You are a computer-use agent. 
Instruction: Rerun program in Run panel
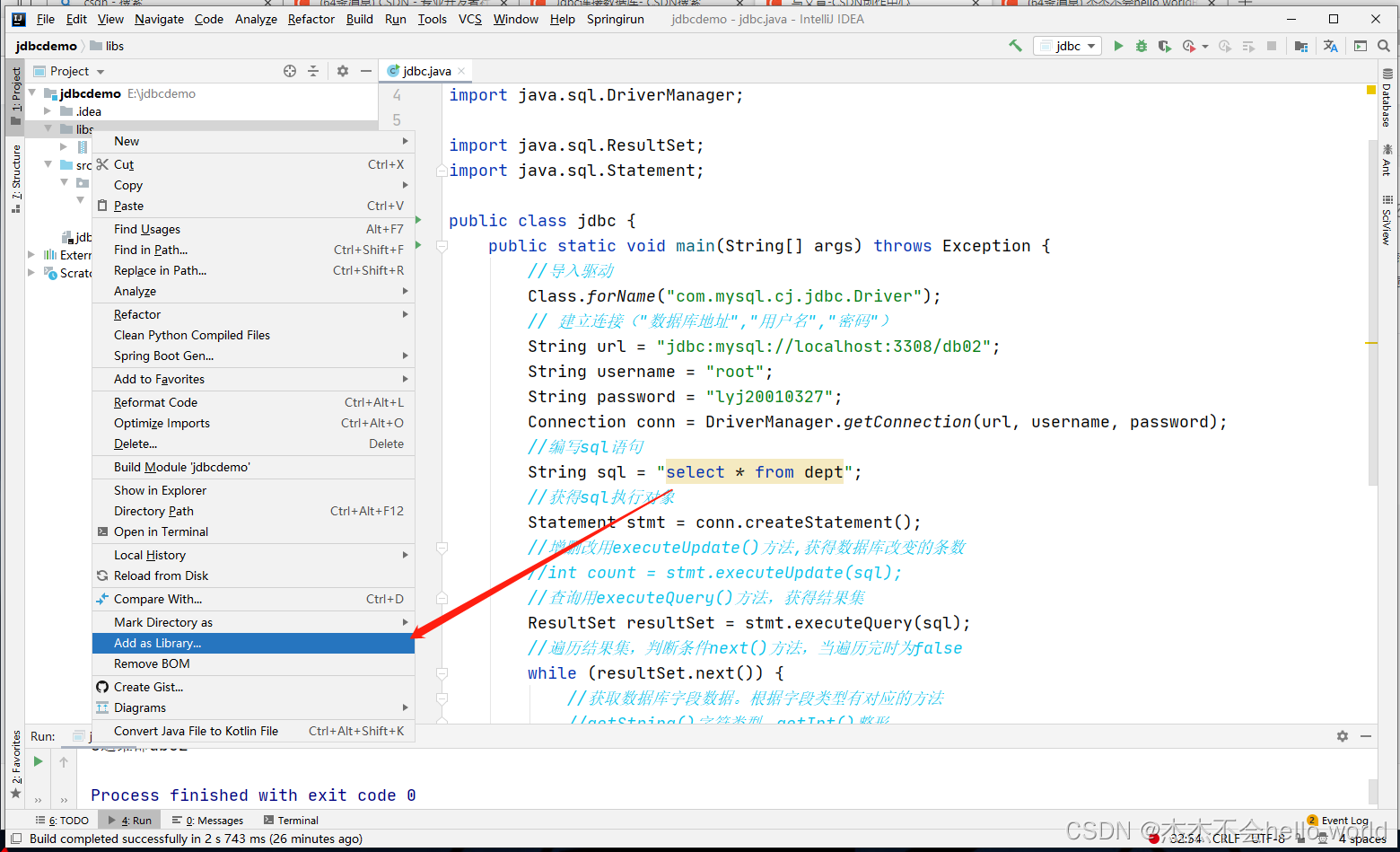tap(38, 761)
